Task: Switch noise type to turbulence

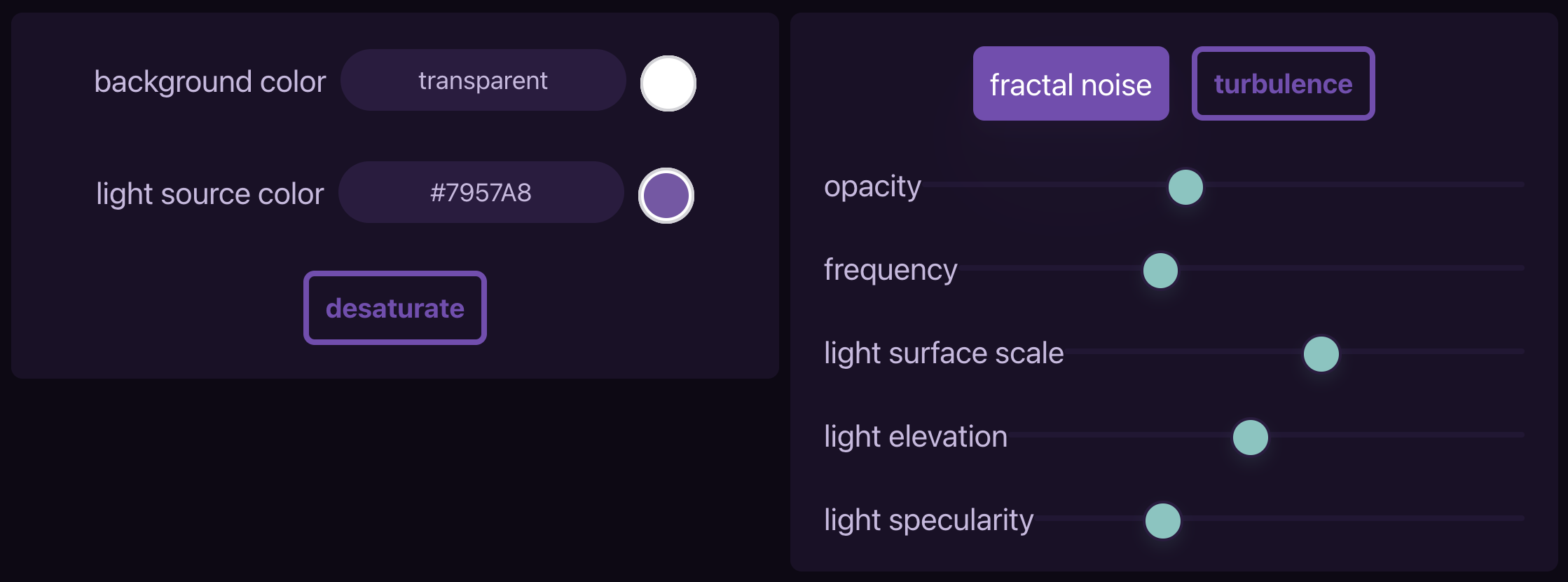Action: click(x=1283, y=84)
